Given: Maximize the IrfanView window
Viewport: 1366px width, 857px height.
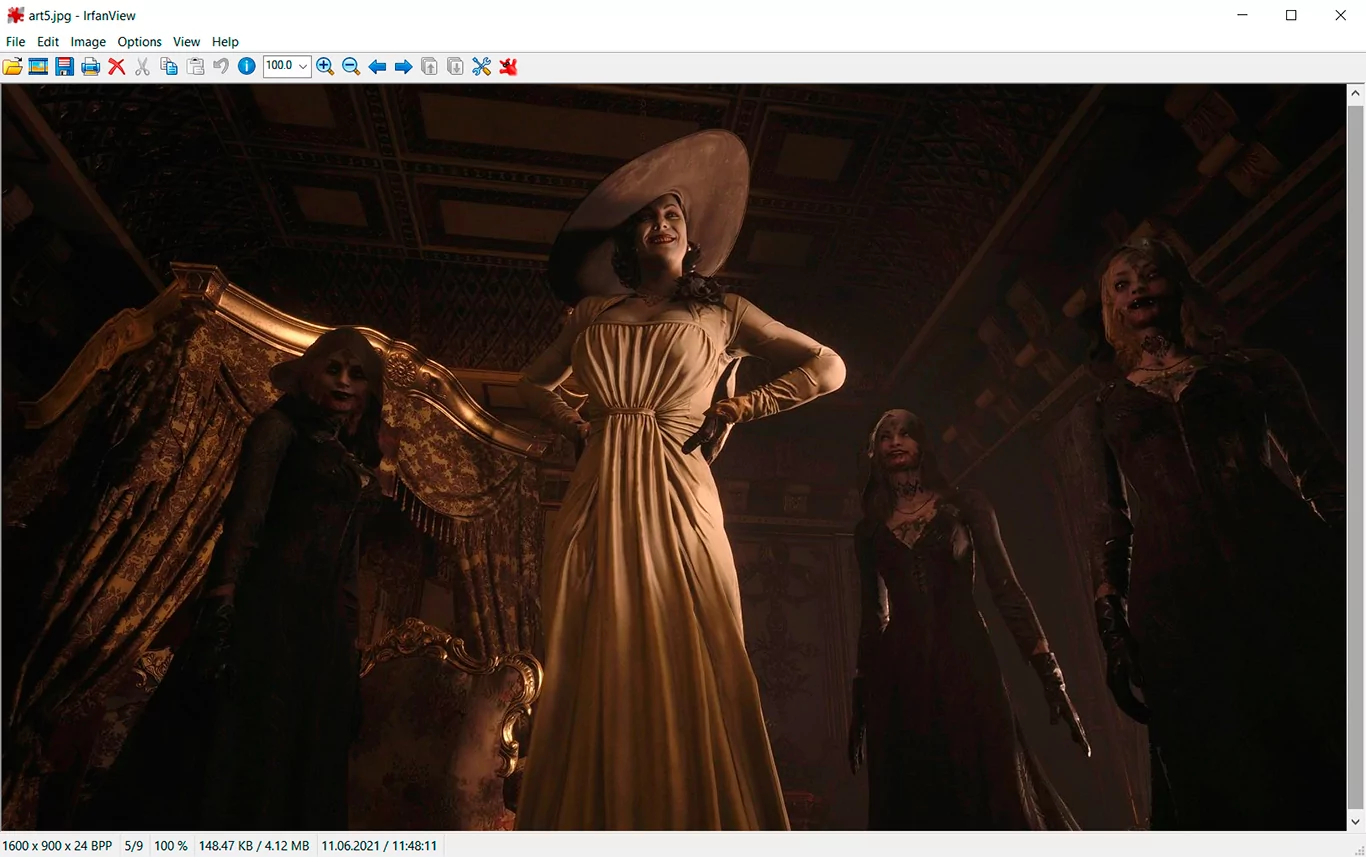Looking at the screenshot, I should (1291, 15).
